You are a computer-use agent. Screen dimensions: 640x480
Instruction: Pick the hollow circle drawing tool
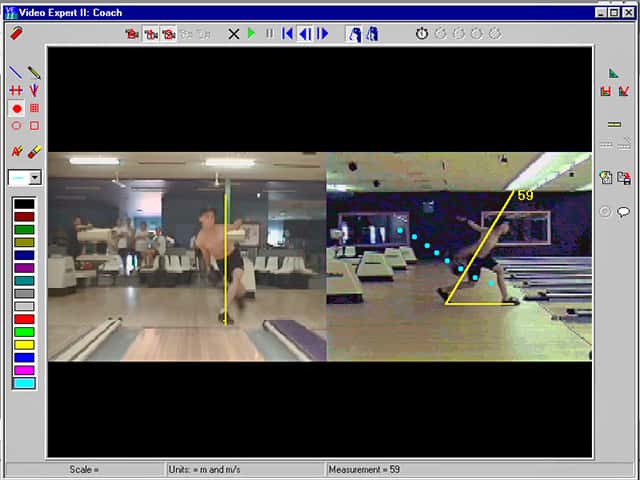[x=16, y=125]
